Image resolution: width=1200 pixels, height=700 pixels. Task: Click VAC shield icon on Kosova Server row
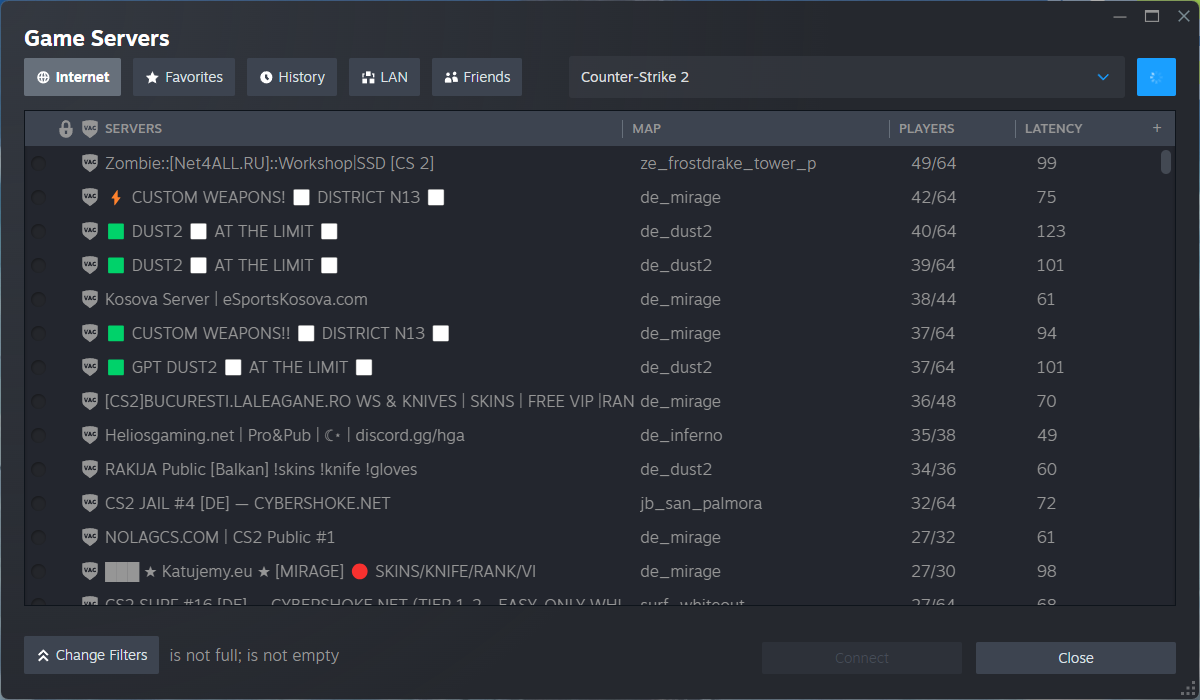[90, 299]
